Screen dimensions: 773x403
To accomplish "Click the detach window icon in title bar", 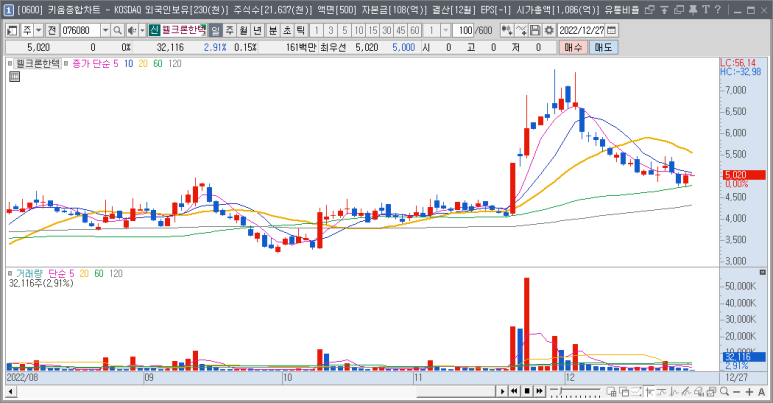I will point(650,9).
